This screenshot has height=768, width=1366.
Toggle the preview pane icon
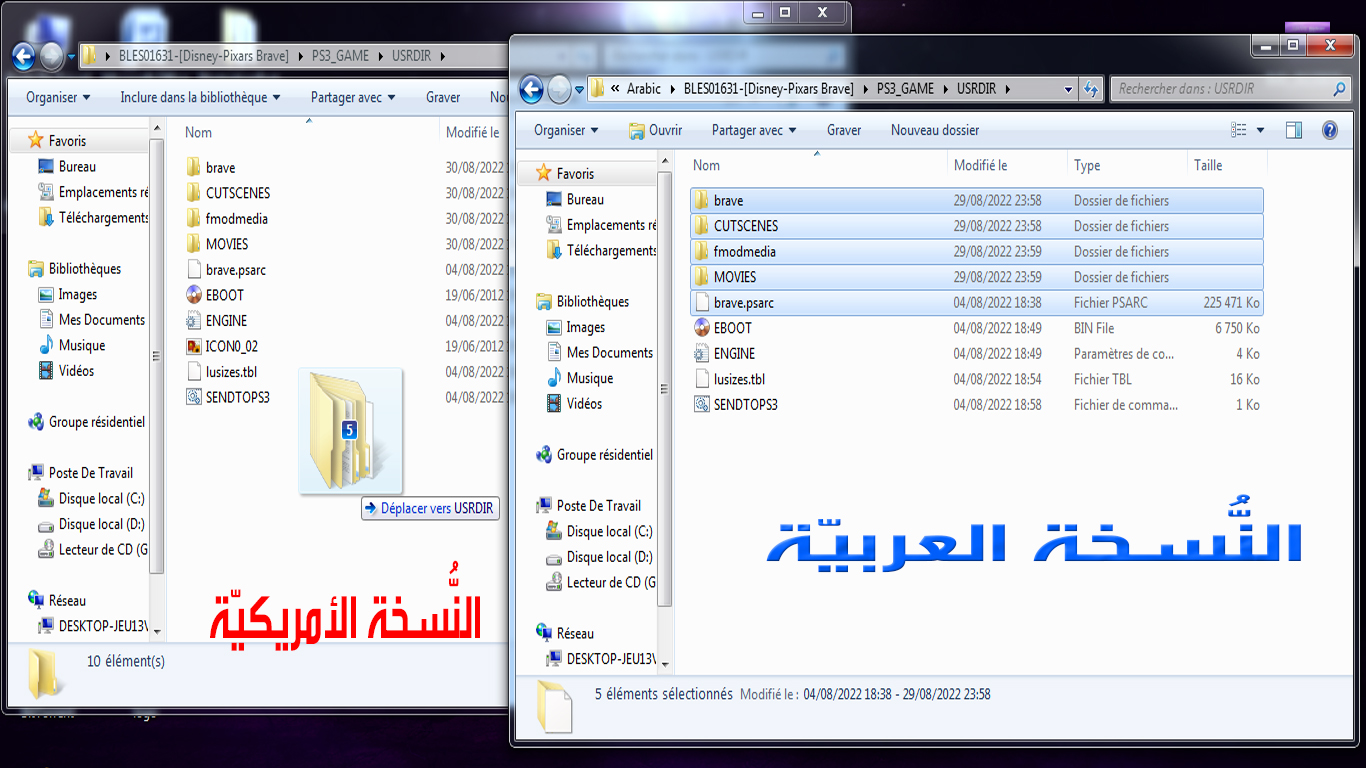point(1294,130)
